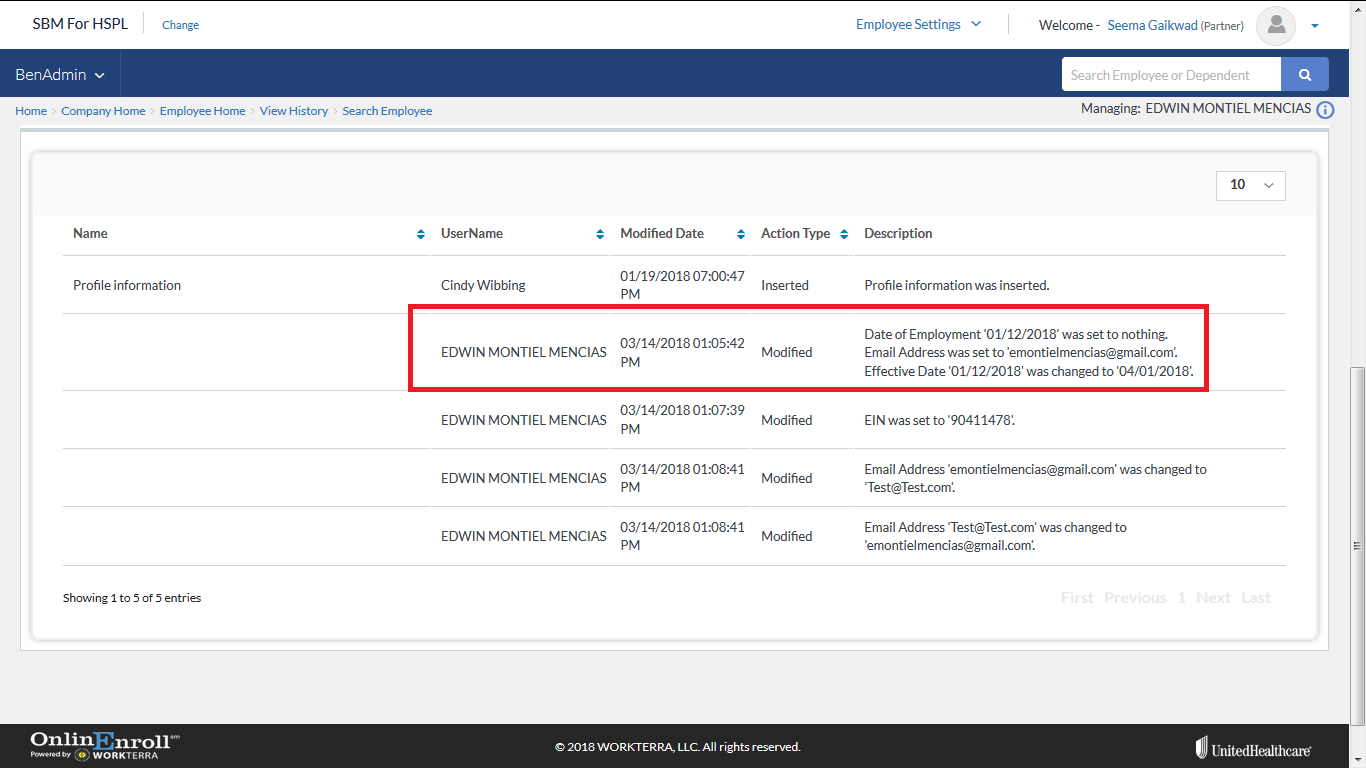Viewport: 1366px width, 768px height.
Task: Open View History breadcrumb
Action: coord(293,111)
